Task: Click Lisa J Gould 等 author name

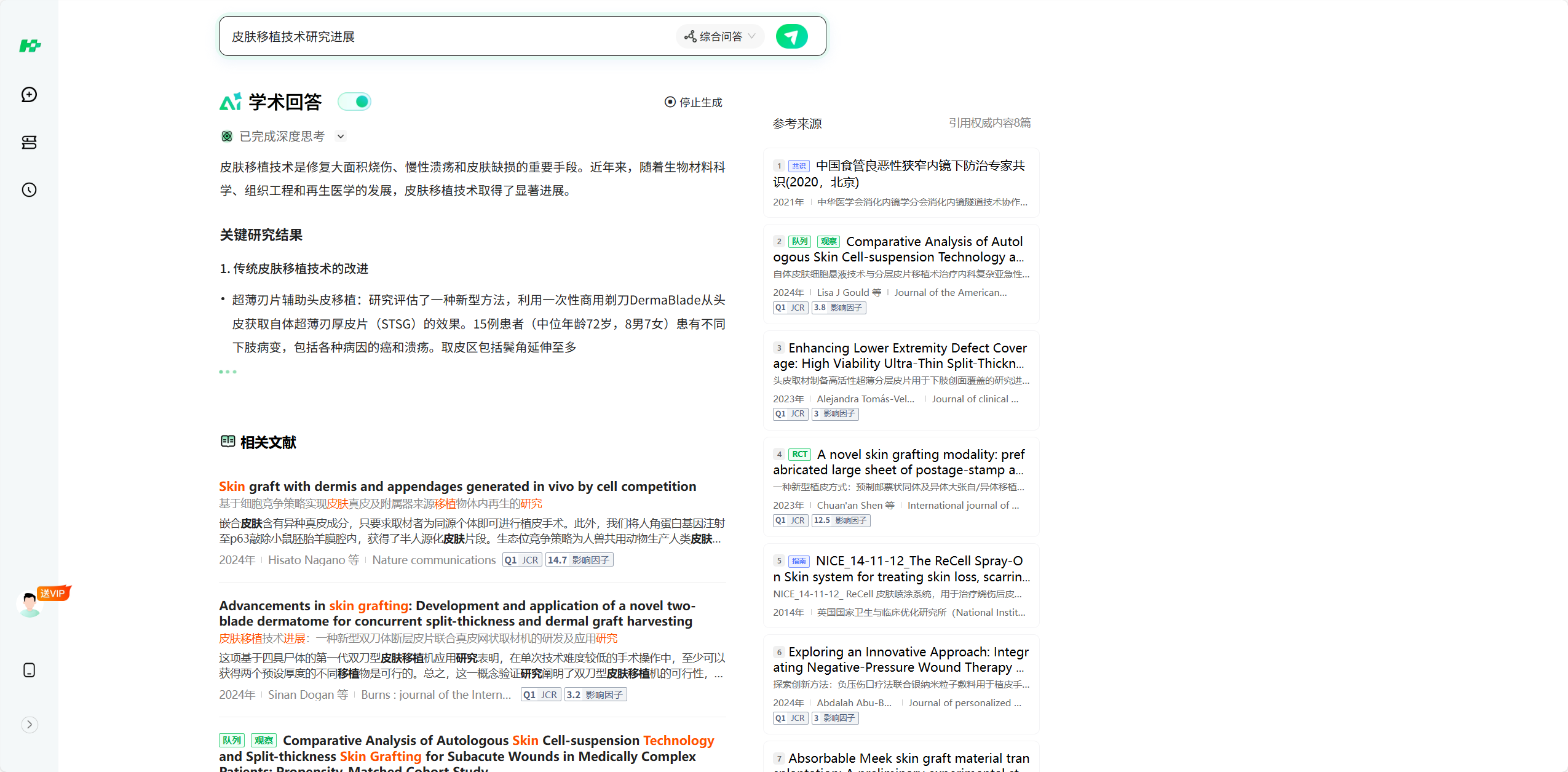Action: [x=849, y=293]
